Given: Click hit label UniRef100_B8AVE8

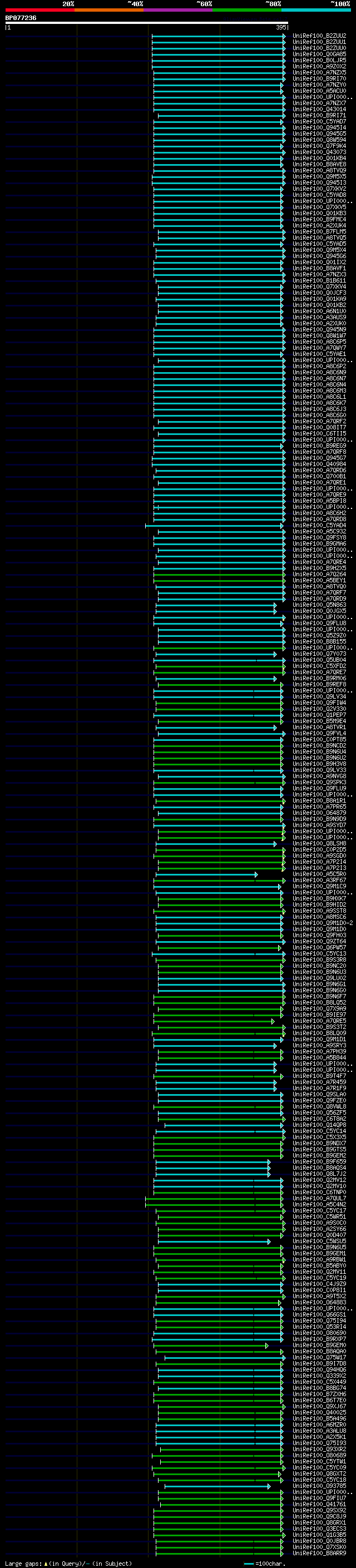Looking at the screenshot, I should (319, 164).
